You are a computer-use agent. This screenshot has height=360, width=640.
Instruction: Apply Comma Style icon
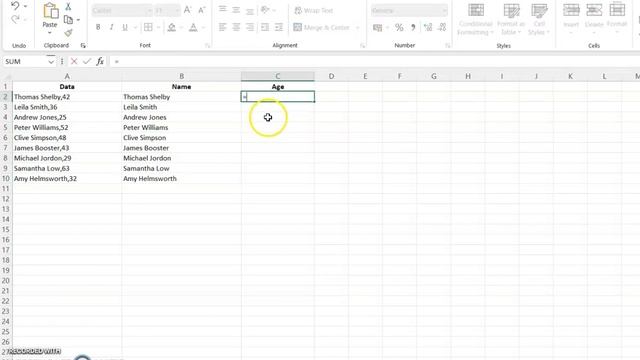(413, 27)
